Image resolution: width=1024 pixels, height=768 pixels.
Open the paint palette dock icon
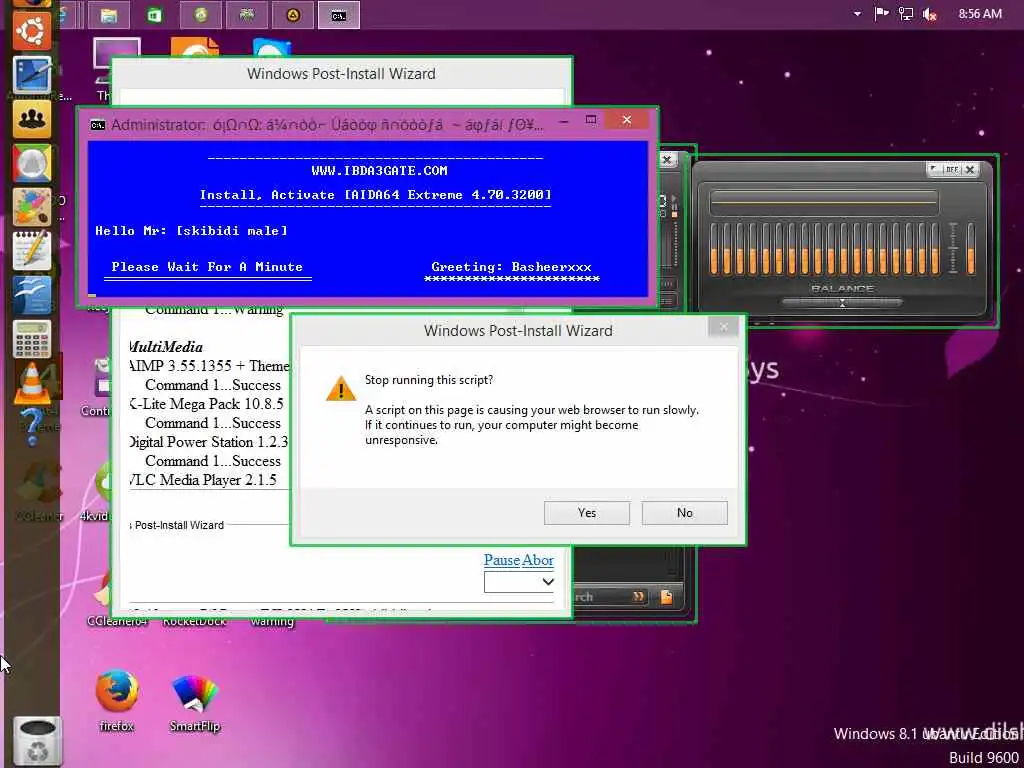(x=32, y=206)
